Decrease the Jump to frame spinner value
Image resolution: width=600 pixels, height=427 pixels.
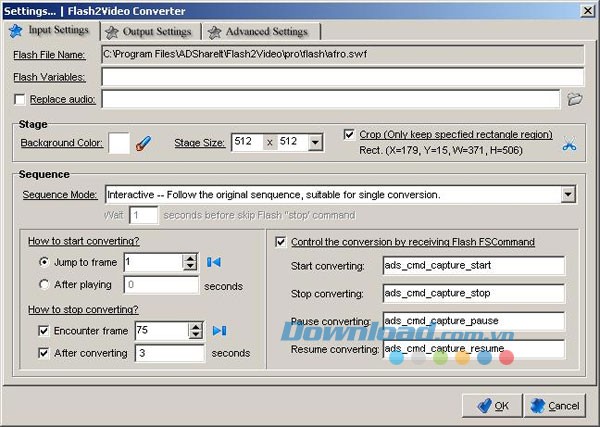pos(190,266)
